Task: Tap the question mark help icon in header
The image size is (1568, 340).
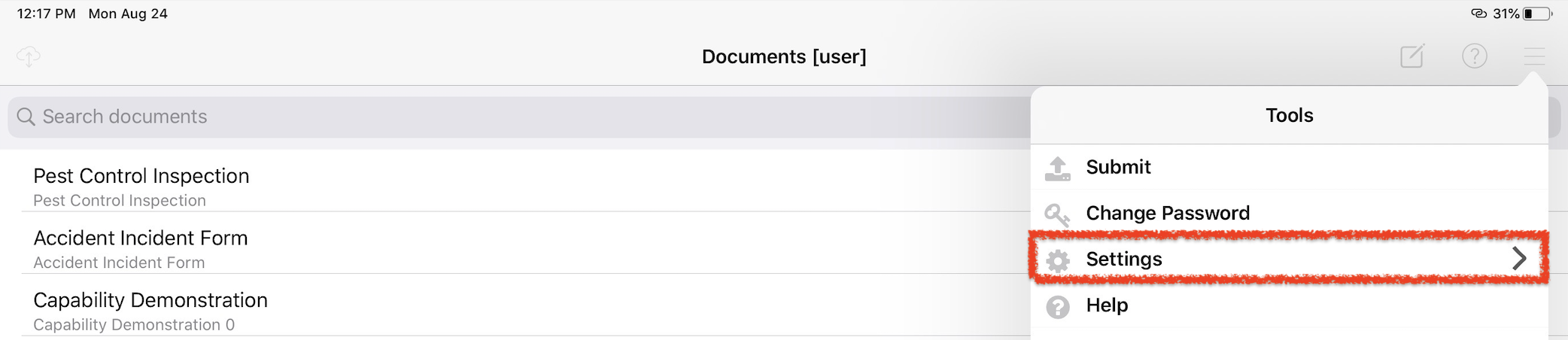Action: click(1474, 56)
